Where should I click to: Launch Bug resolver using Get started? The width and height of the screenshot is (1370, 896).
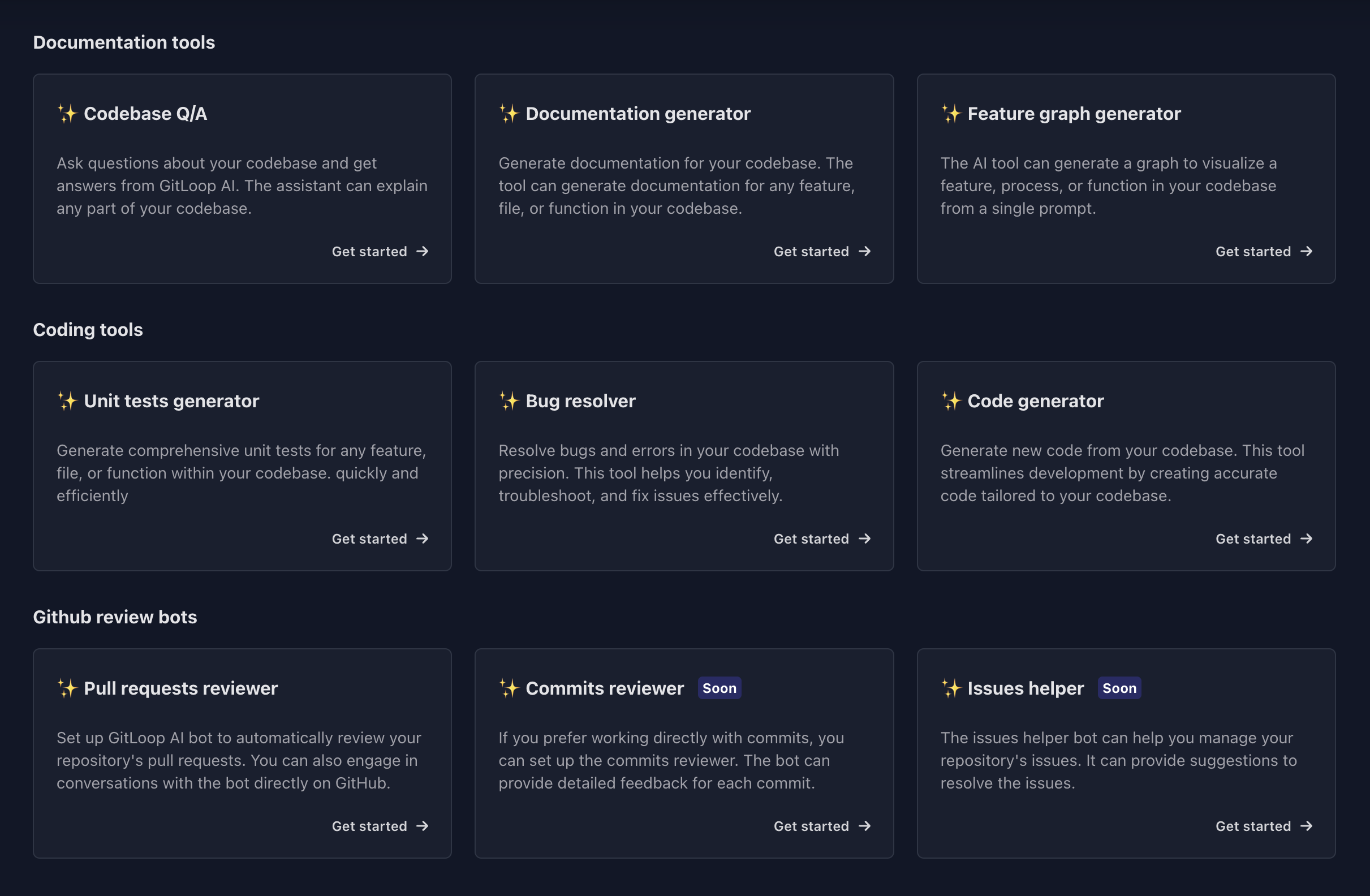point(821,539)
